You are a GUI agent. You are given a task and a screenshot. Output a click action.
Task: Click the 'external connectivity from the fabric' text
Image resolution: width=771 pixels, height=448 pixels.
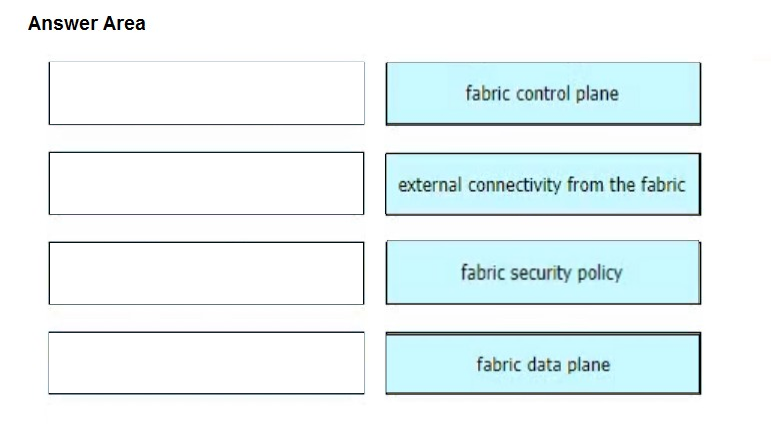pos(541,185)
